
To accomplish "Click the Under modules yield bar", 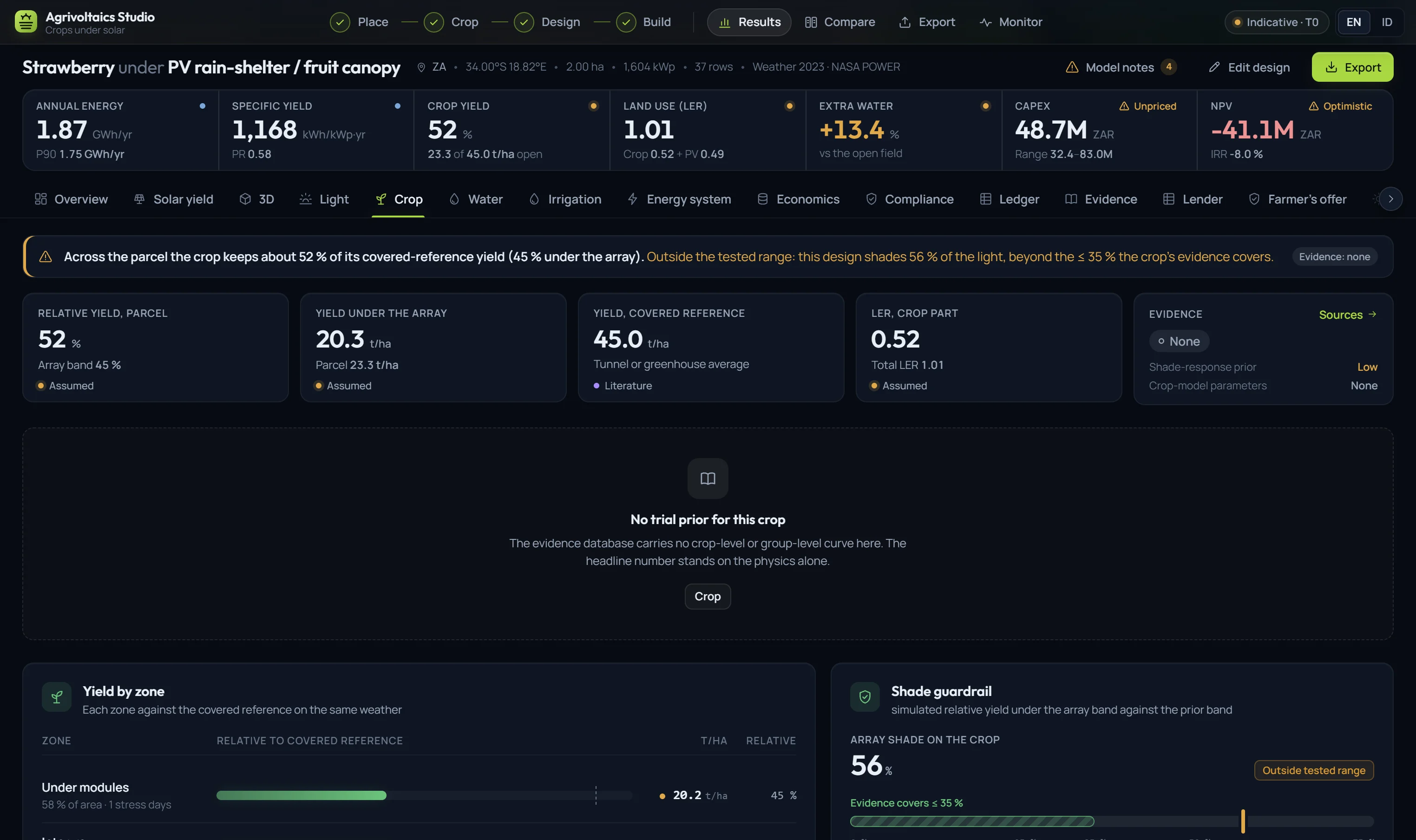I will click(x=425, y=795).
